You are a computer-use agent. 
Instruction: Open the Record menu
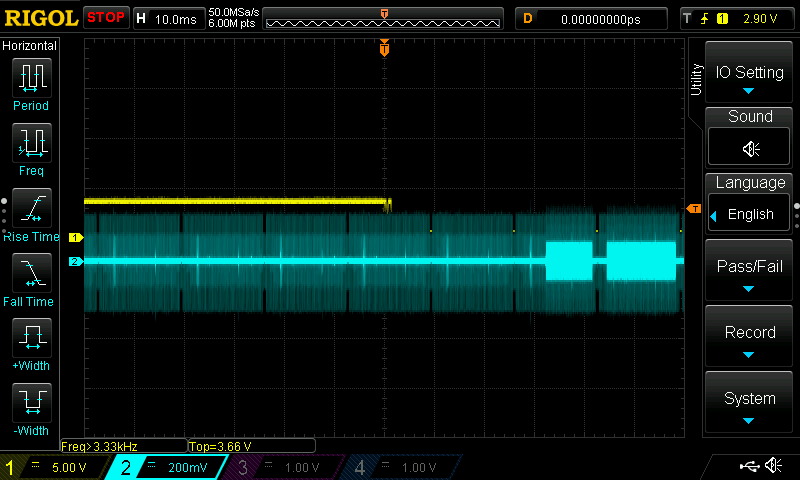(x=750, y=336)
